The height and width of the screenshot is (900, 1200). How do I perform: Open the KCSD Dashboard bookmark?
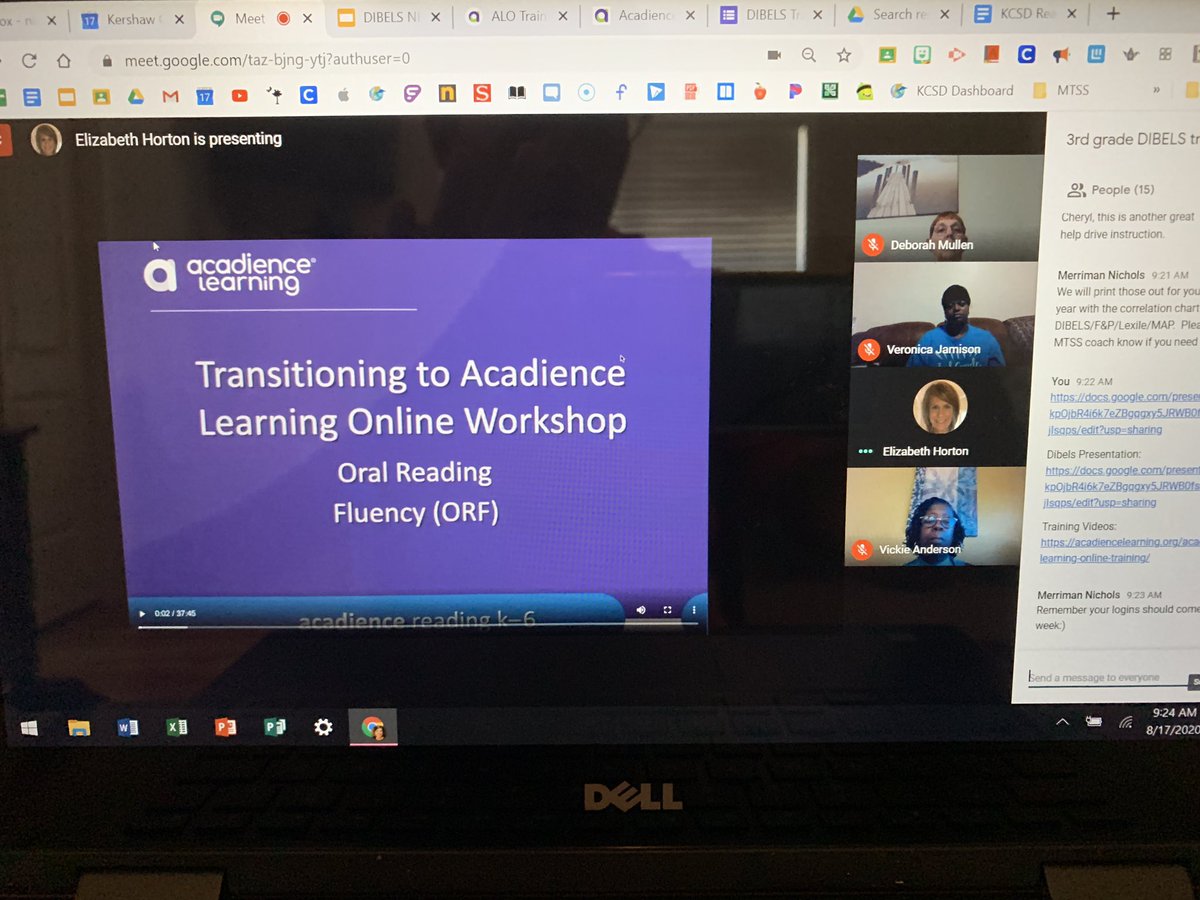coord(953,90)
